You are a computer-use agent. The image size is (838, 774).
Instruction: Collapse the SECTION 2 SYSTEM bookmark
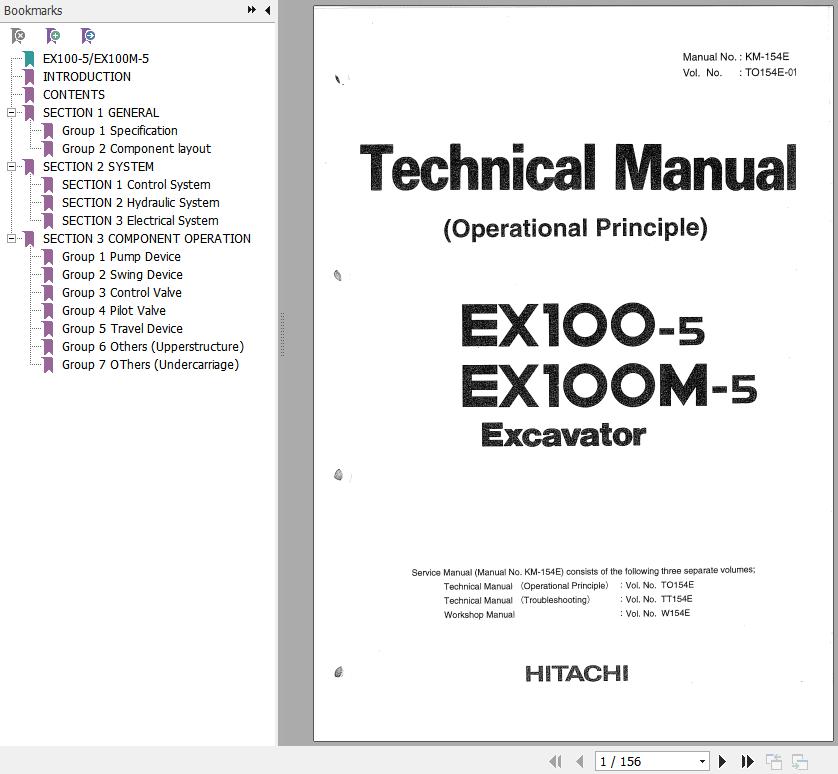coord(11,166)
